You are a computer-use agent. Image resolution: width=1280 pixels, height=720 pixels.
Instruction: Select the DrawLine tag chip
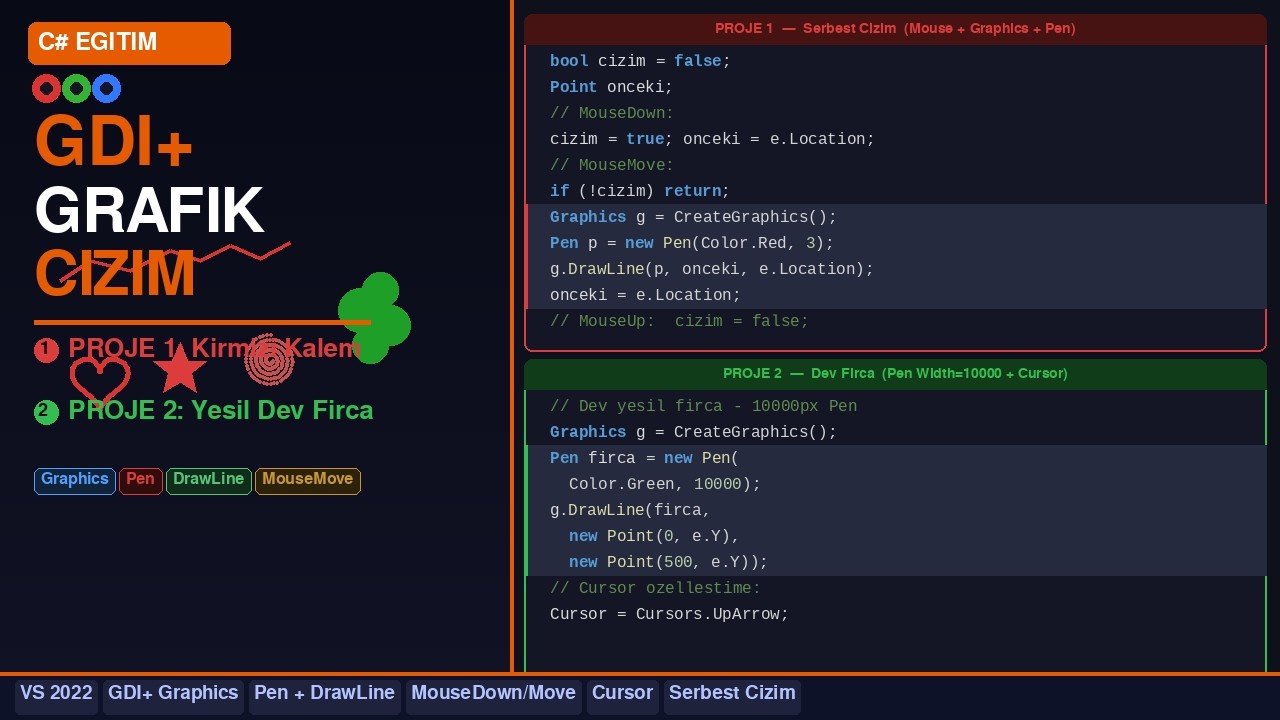click(x=209, y=481)
